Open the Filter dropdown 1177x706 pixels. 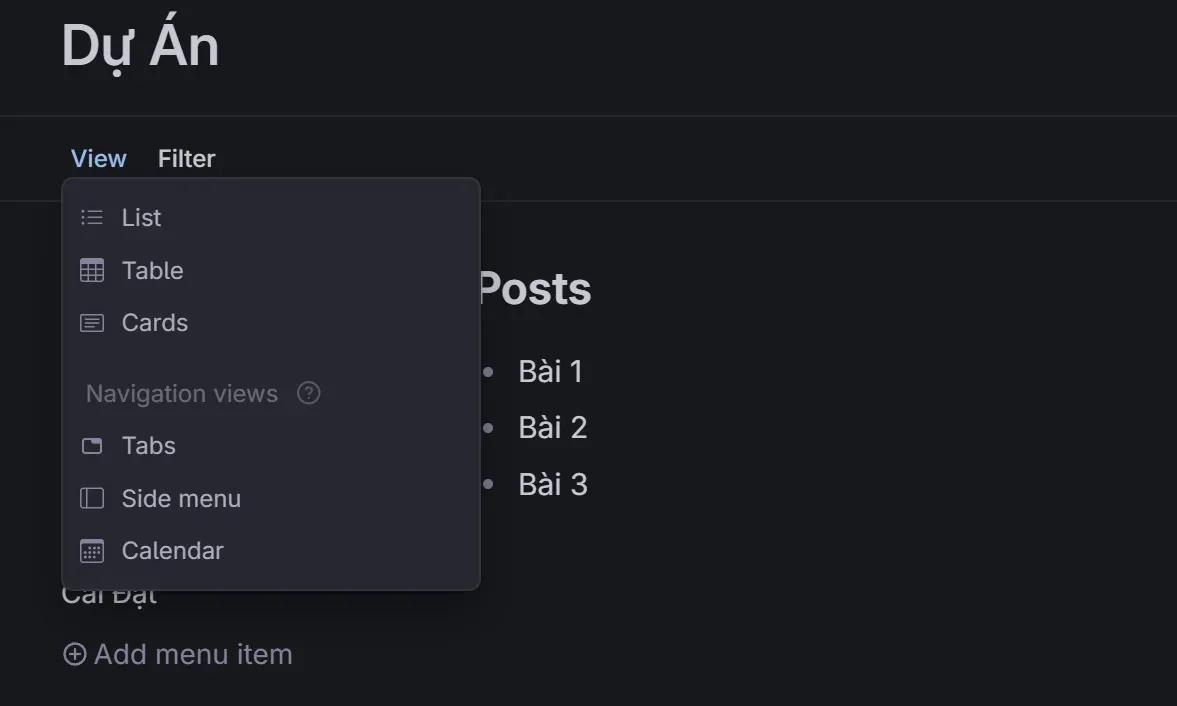186,158
